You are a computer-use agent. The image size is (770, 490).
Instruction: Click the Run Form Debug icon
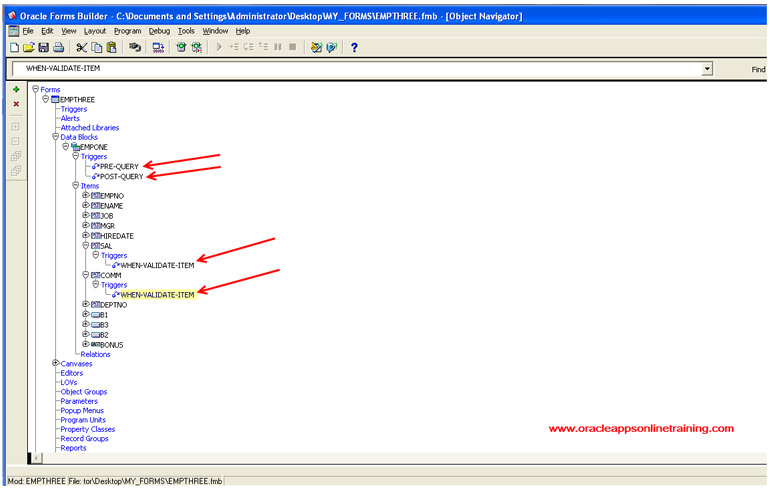[196, 48]
